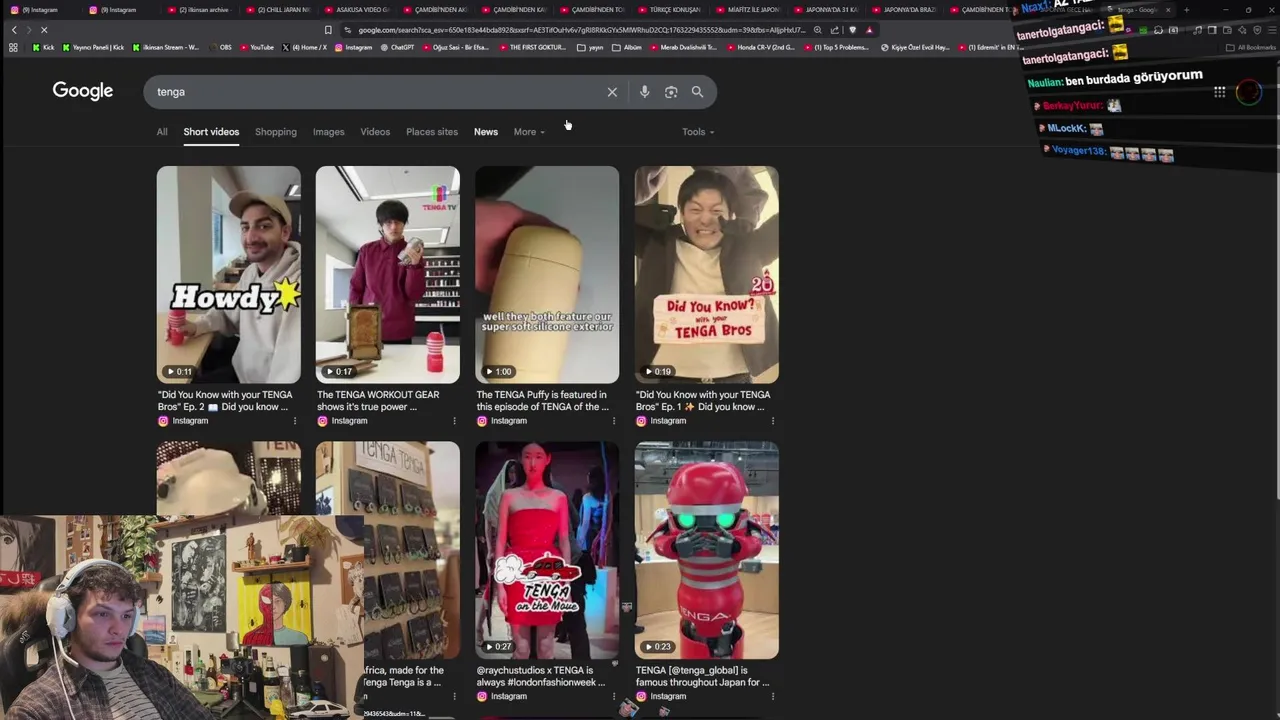Start voice search with the microphone icon
Image resolution: width=1280 pixels, height=720 pixels.
click(644, 92)
